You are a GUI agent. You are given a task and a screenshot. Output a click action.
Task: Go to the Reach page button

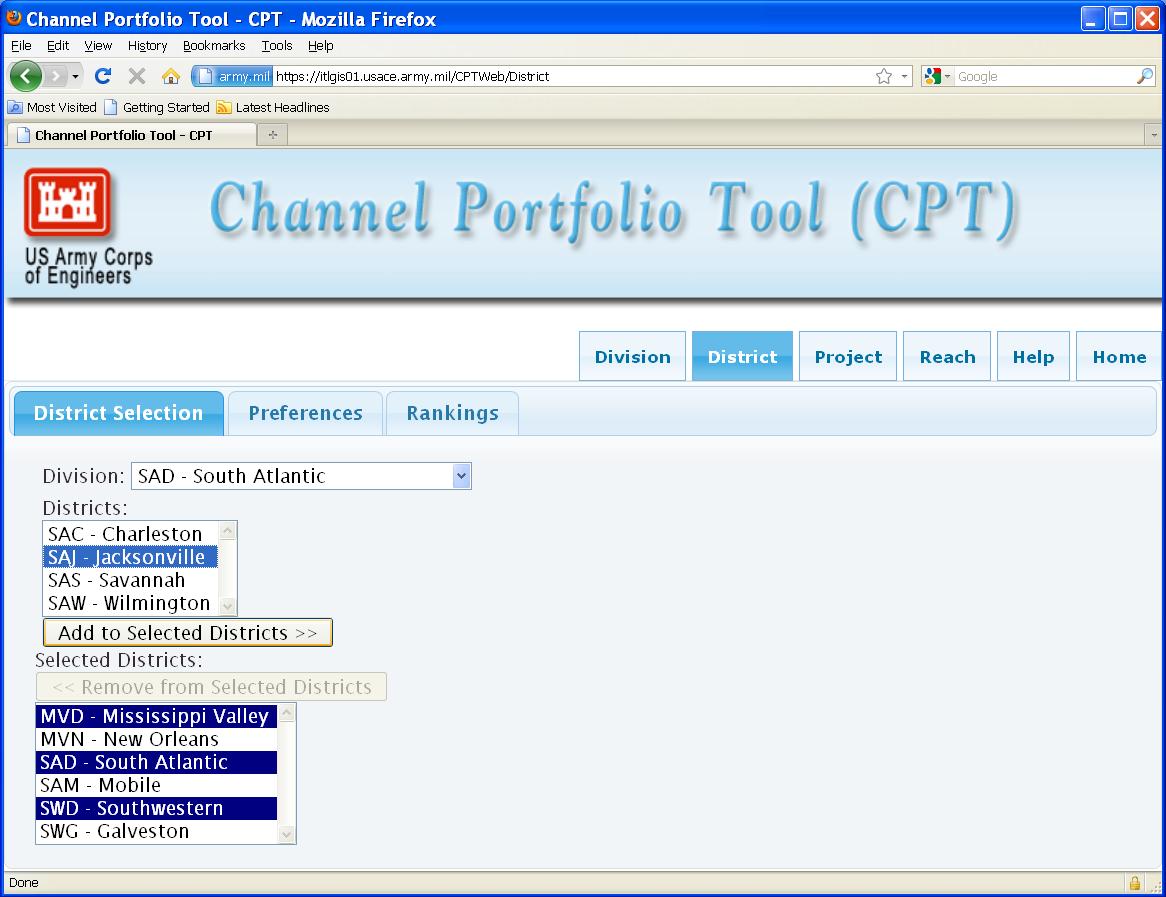pos(947,356)
